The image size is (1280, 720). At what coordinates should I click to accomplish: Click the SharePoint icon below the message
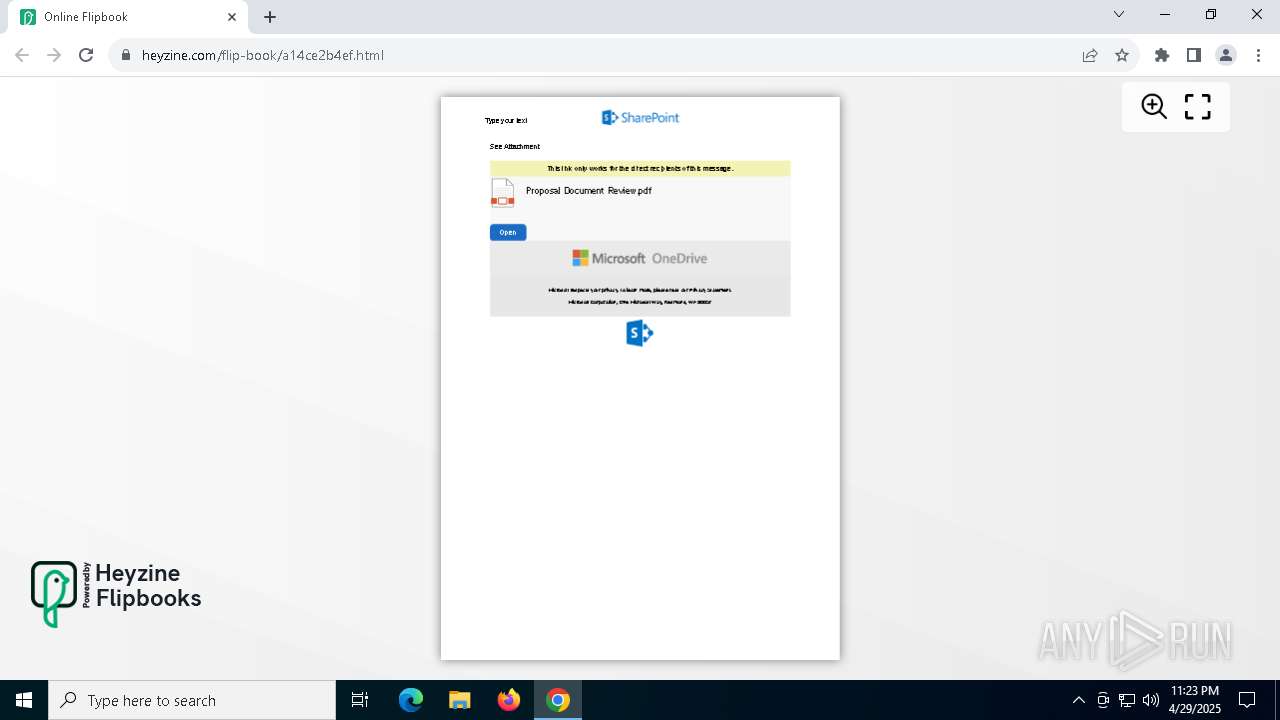point(640,333)
